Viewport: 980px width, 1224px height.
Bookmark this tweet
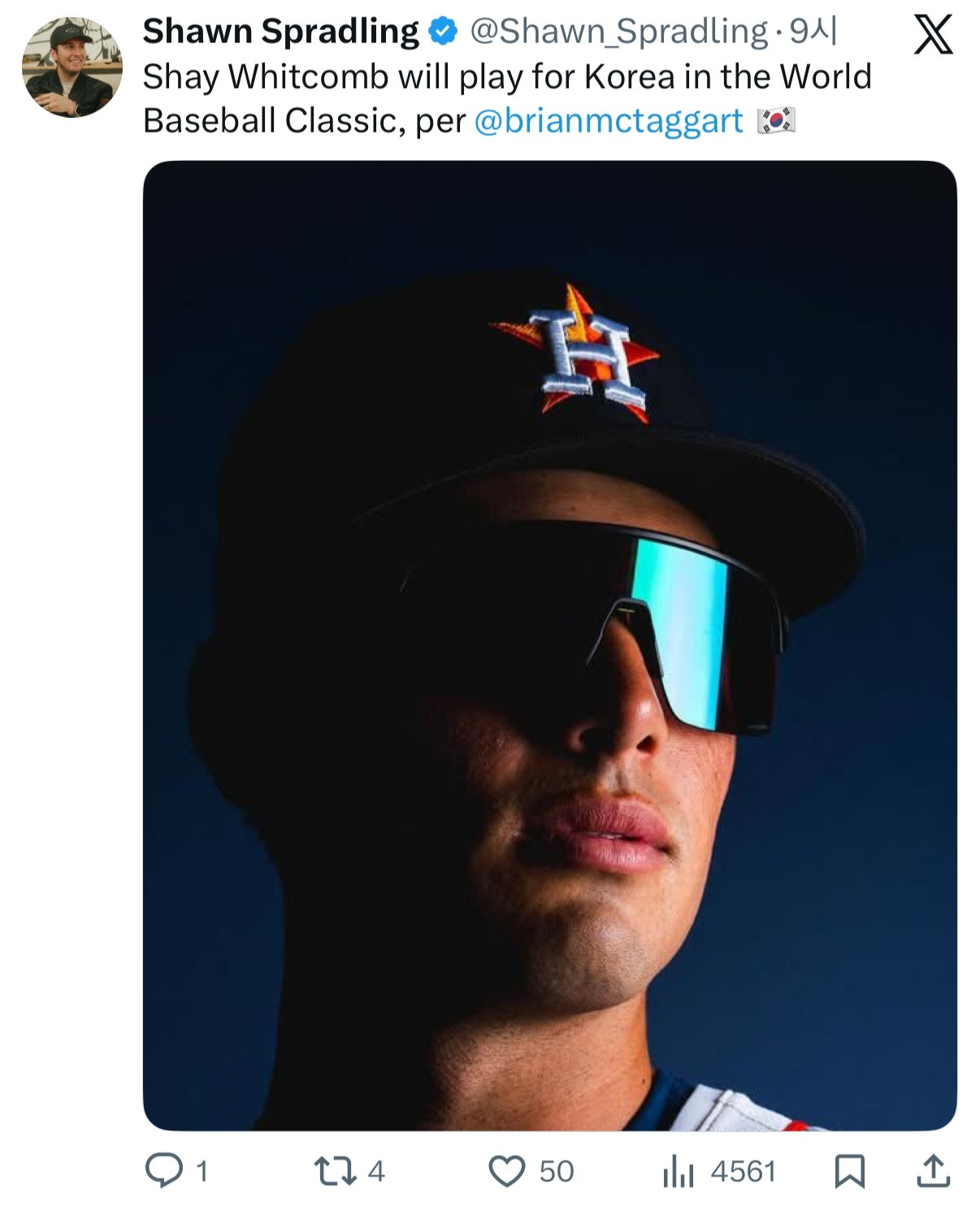point(850,1171)
